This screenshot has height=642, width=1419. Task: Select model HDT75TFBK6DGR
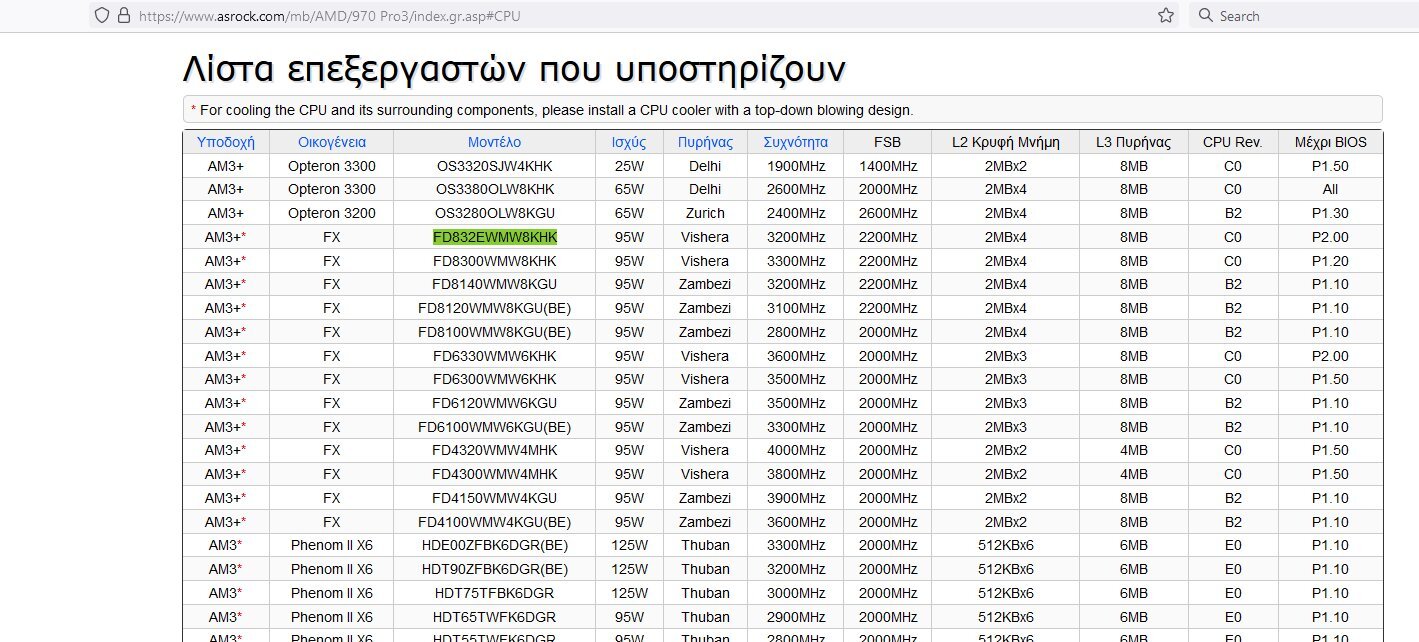(x=495, y=593)
